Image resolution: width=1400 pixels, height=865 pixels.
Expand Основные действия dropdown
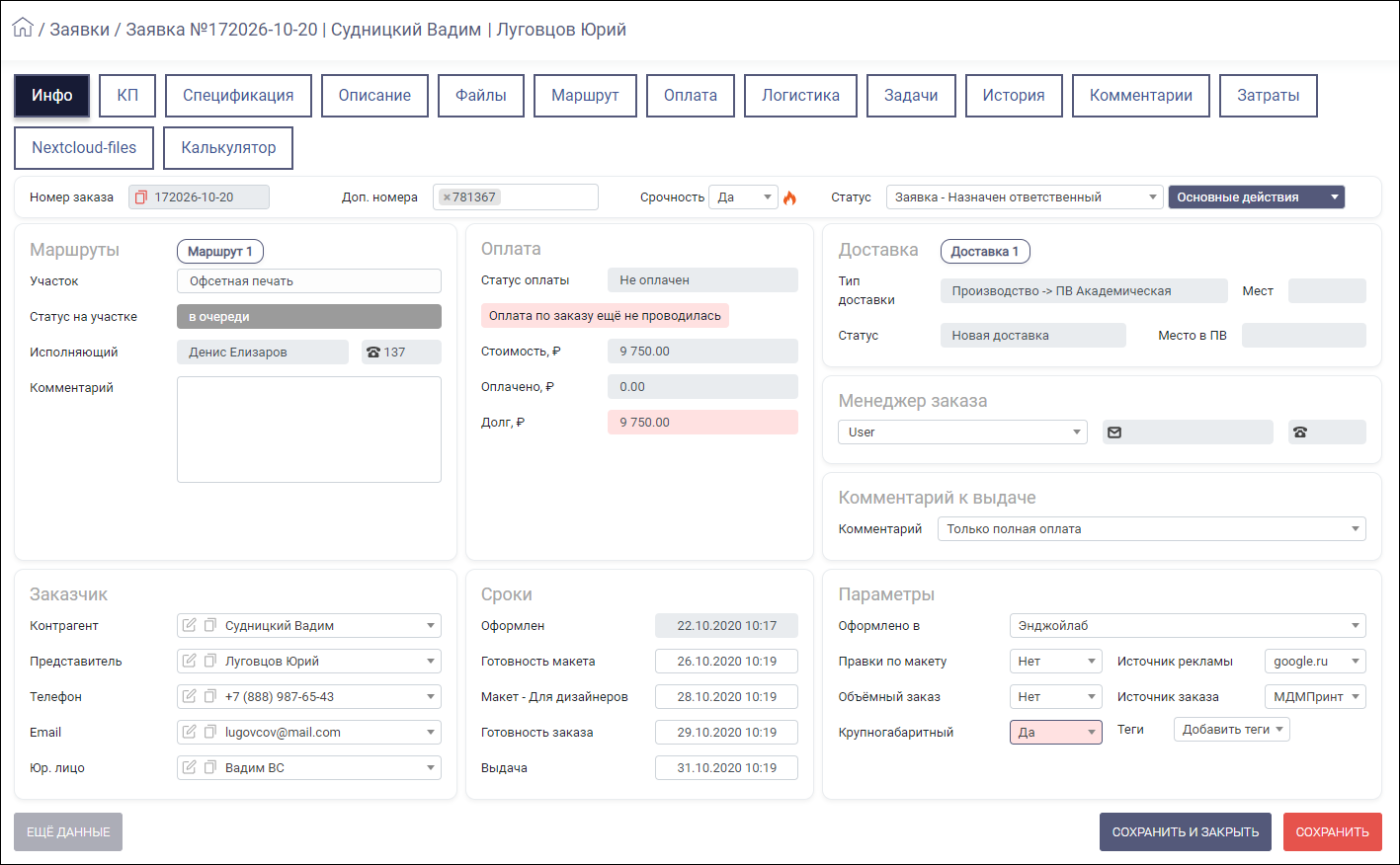1257,197
